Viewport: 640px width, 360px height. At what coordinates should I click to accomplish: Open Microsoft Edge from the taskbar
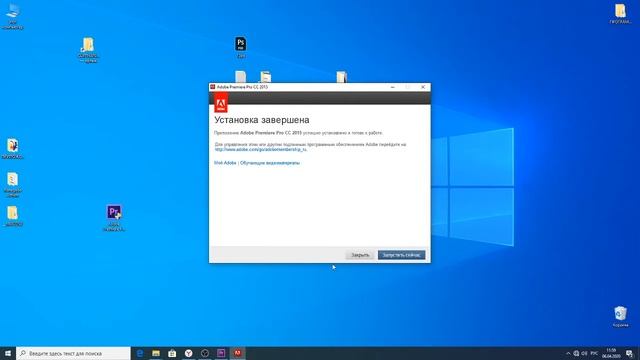coord(140,353)
